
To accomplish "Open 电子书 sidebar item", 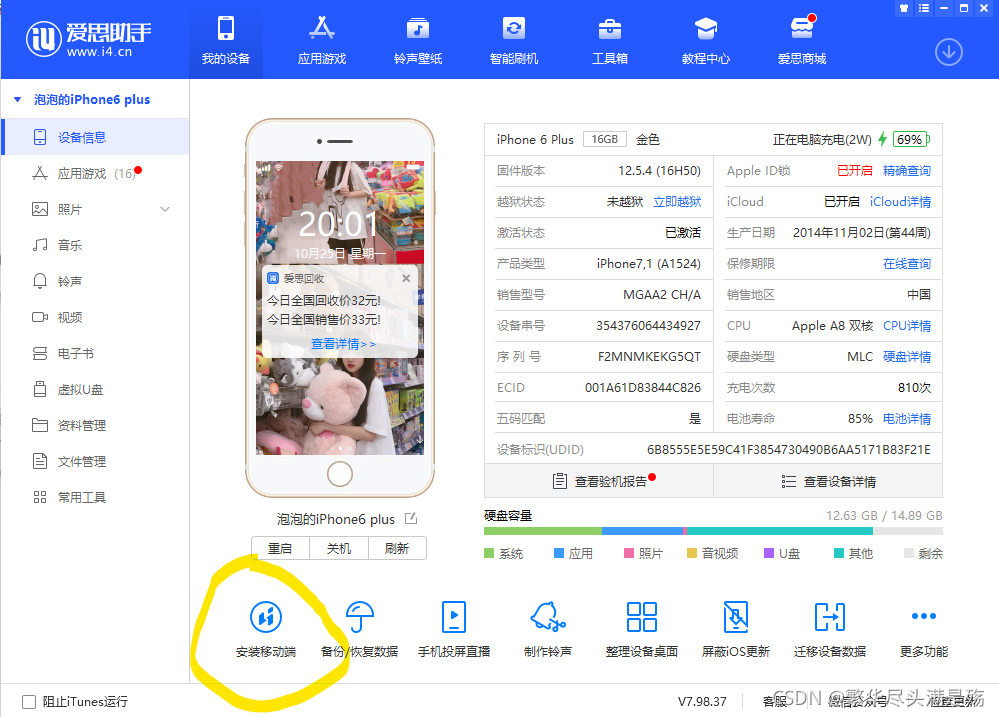I will 96,353.
